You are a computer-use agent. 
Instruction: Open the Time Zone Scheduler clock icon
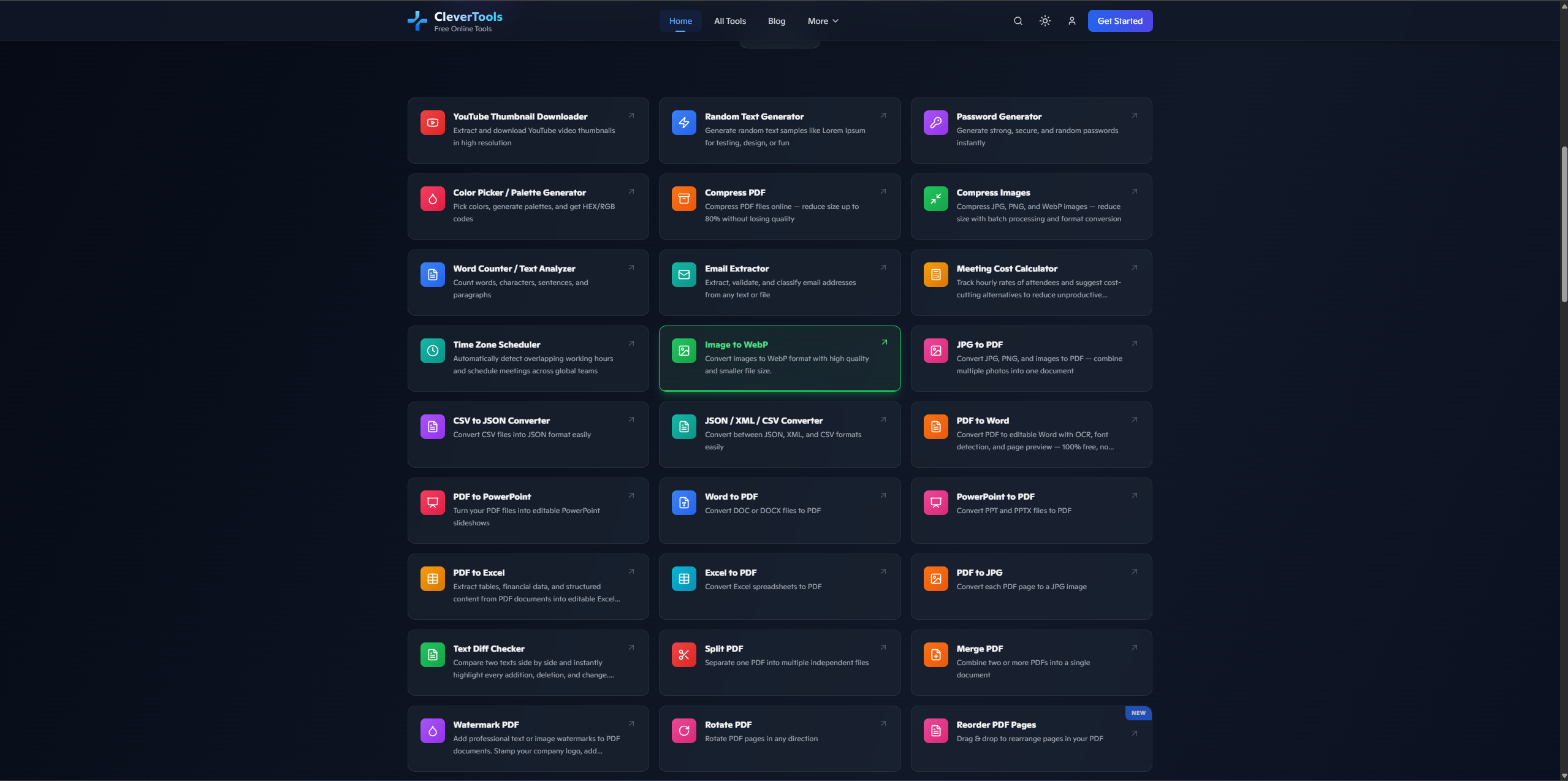coord(432,350)
